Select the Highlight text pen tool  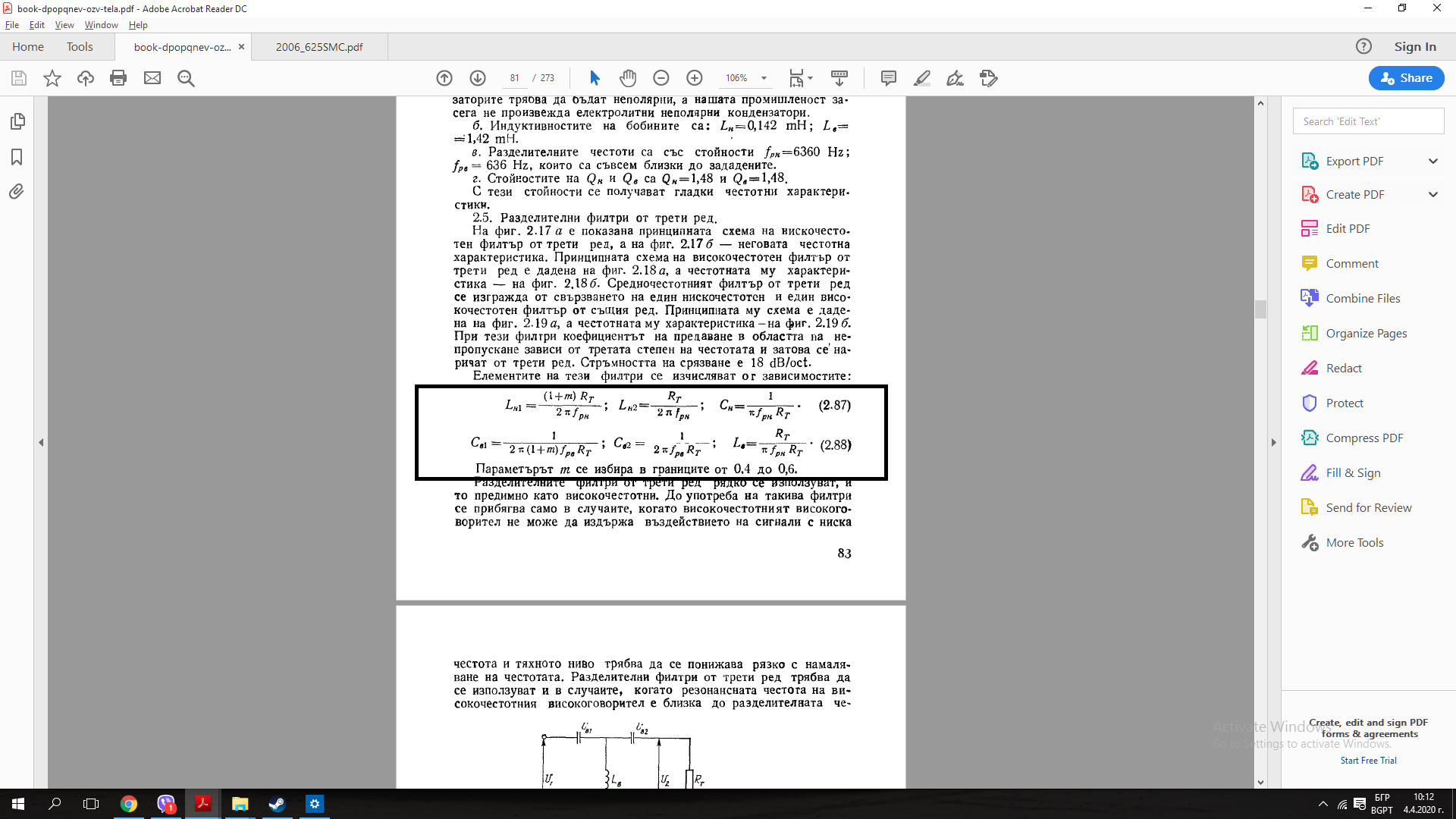click(922, 78)
